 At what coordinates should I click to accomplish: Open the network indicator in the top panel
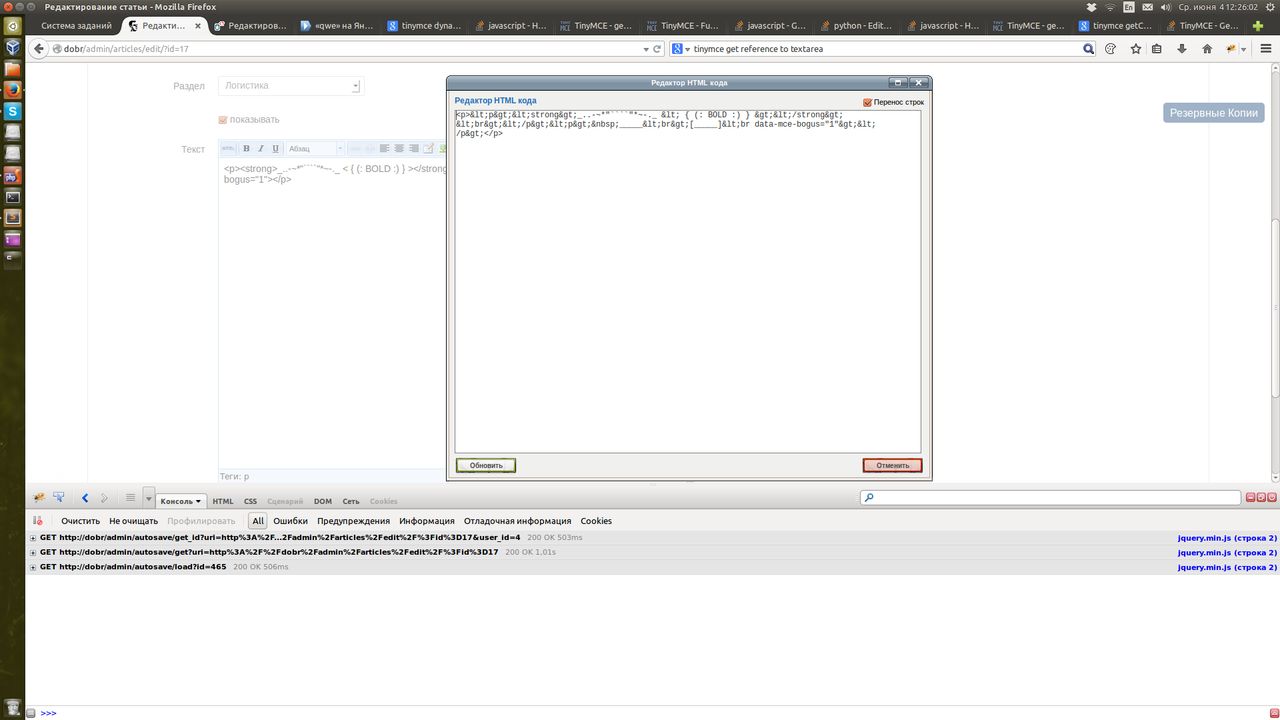tap(1109, 7)
